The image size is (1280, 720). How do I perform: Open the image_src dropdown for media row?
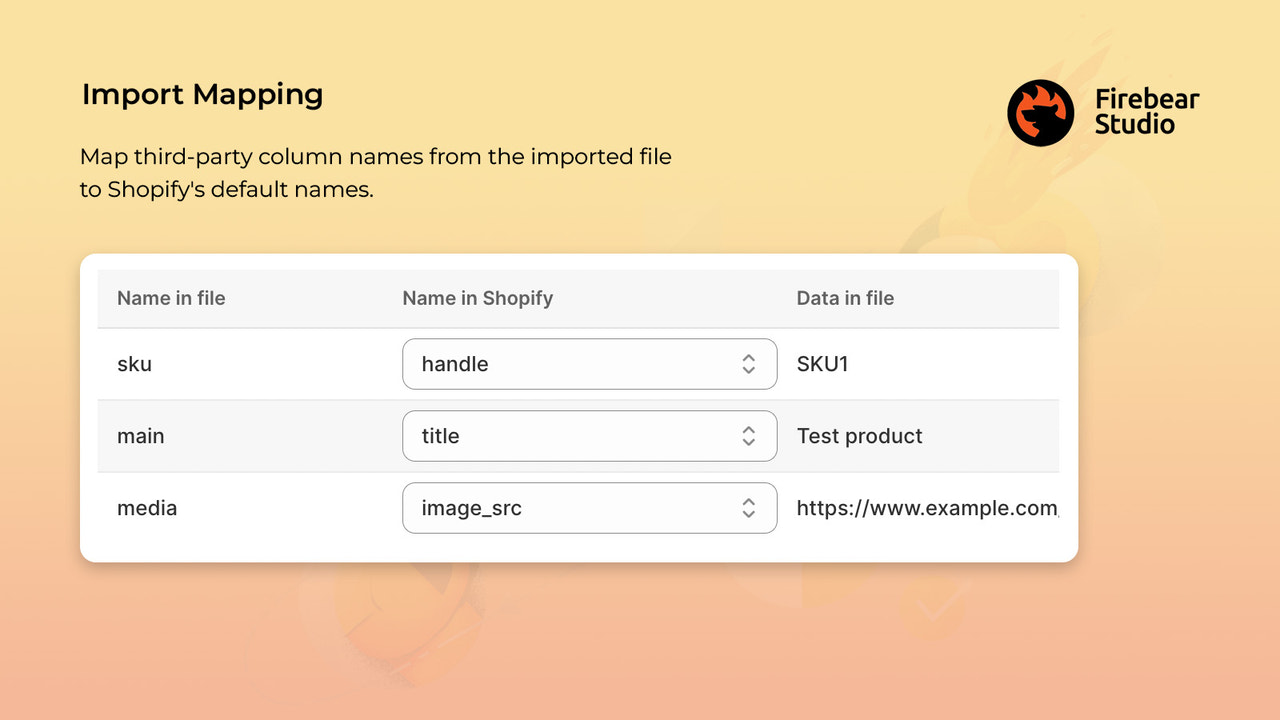(589, 508)
